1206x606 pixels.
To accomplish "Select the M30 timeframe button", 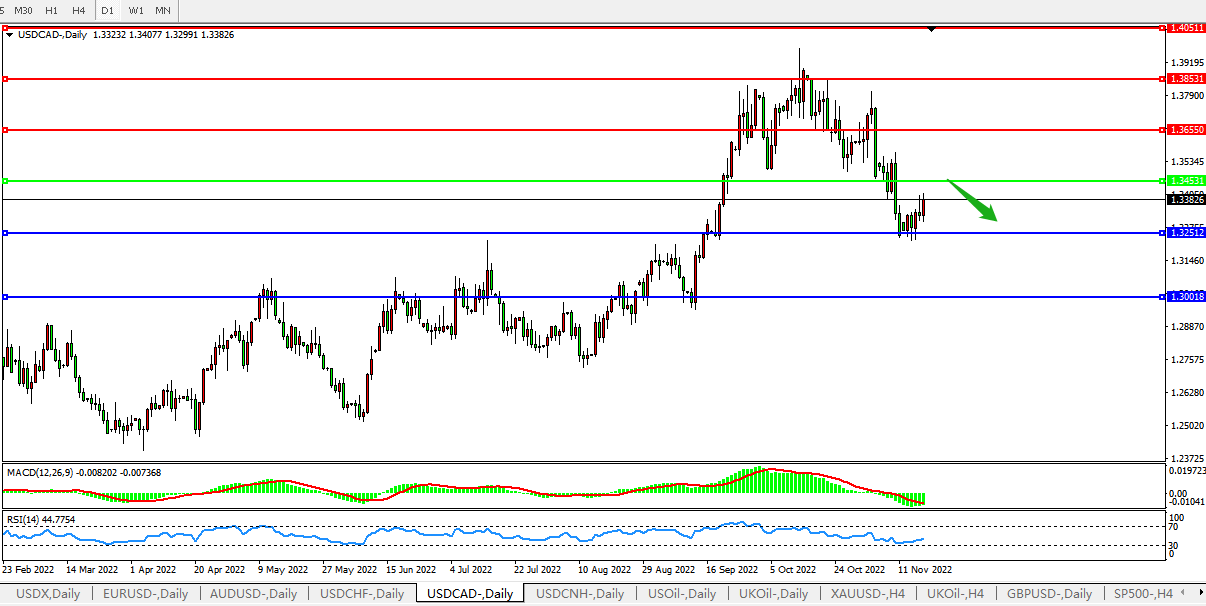I will [x=24, y=10].
